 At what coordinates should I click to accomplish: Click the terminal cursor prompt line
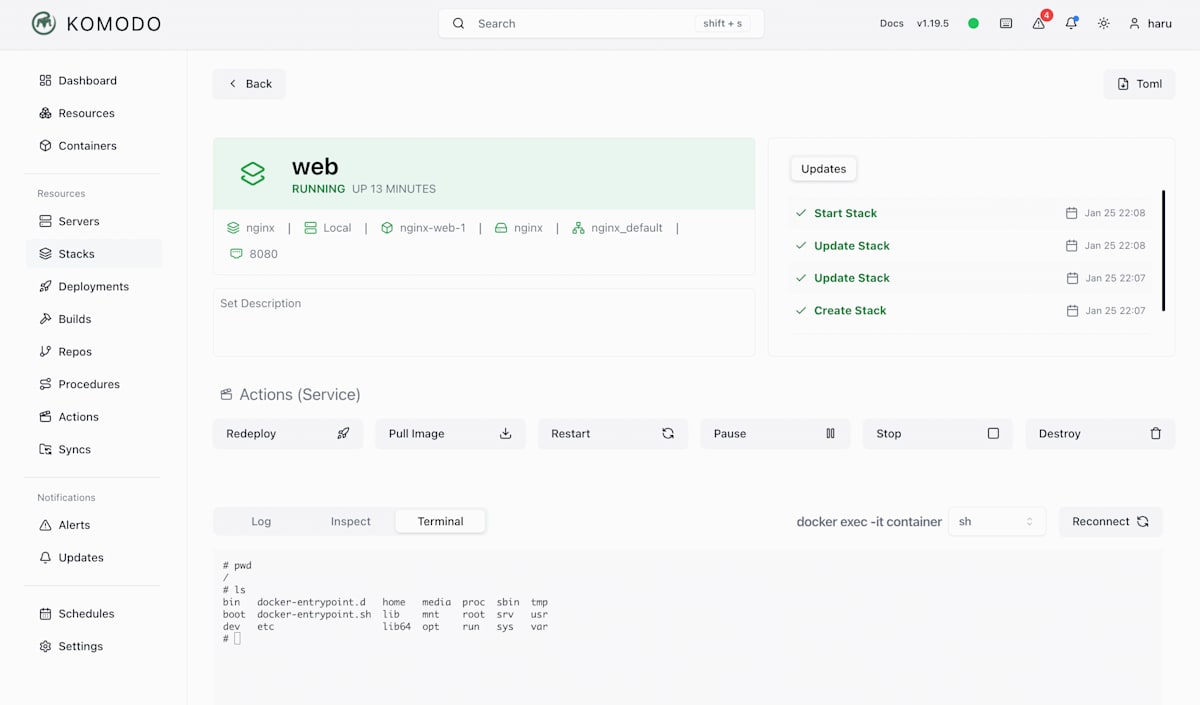point(232,639)
